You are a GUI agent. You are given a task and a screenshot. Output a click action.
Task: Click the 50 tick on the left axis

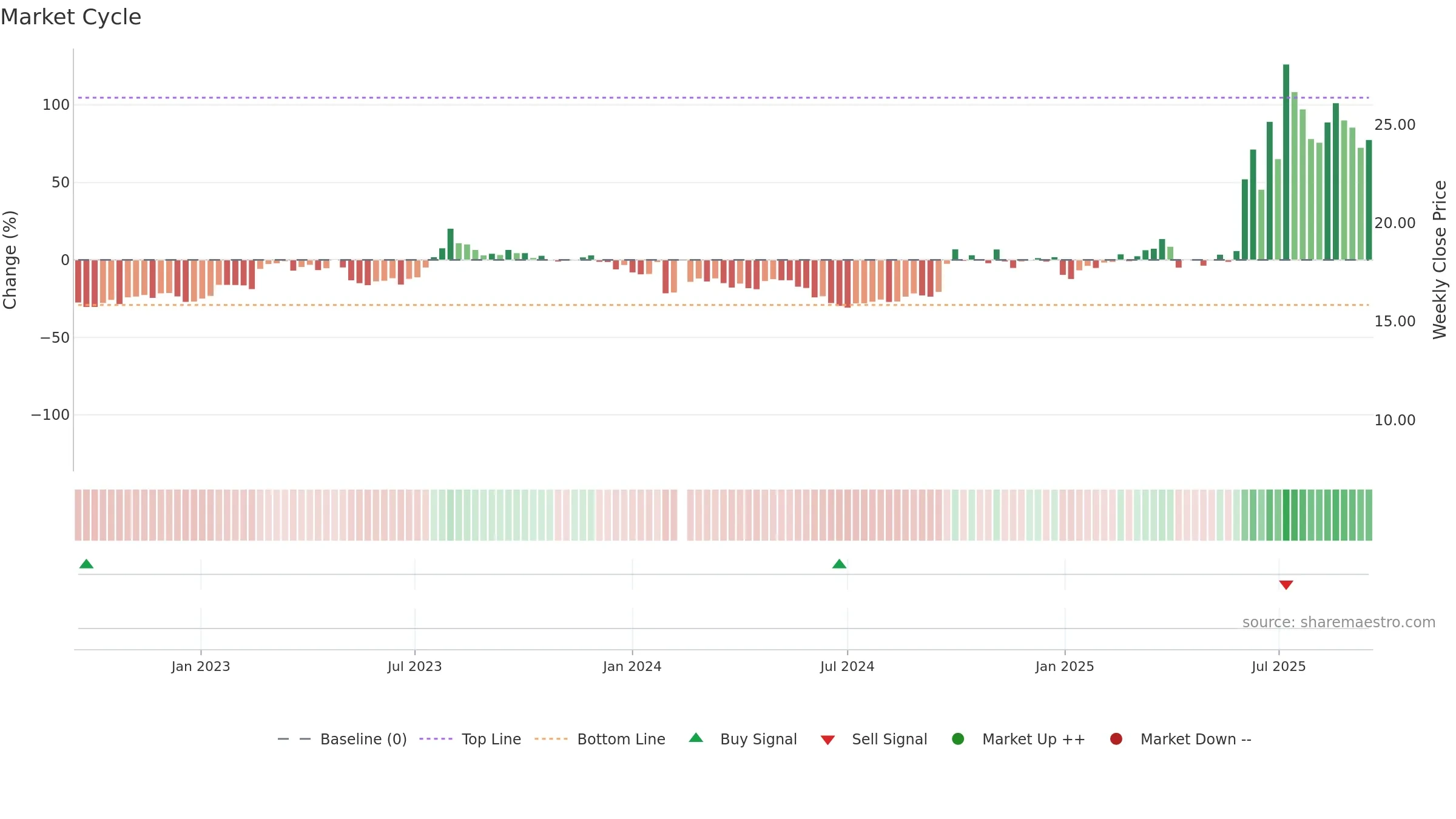[x=61, y=183]
